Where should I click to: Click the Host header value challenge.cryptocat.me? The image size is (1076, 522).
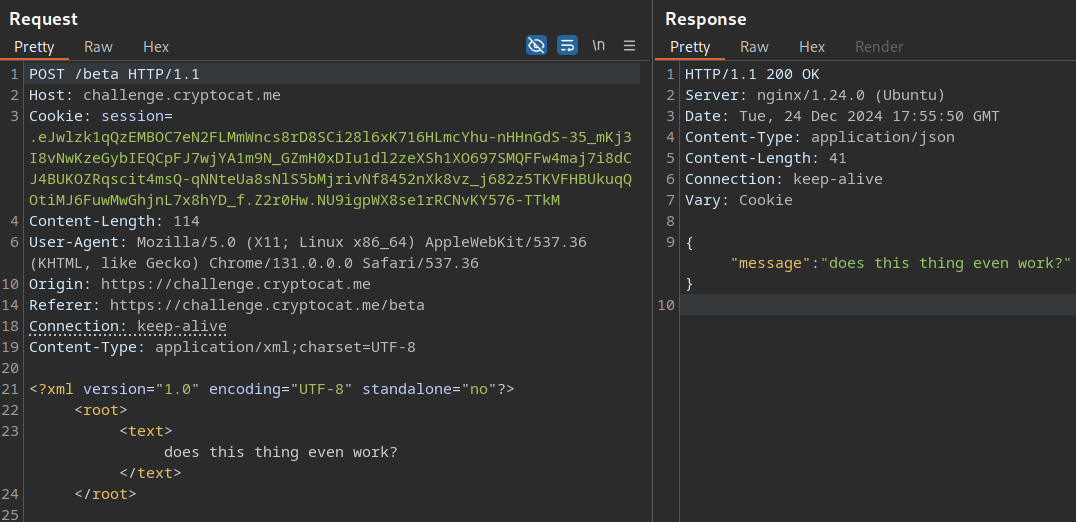(x=182, y=95)
